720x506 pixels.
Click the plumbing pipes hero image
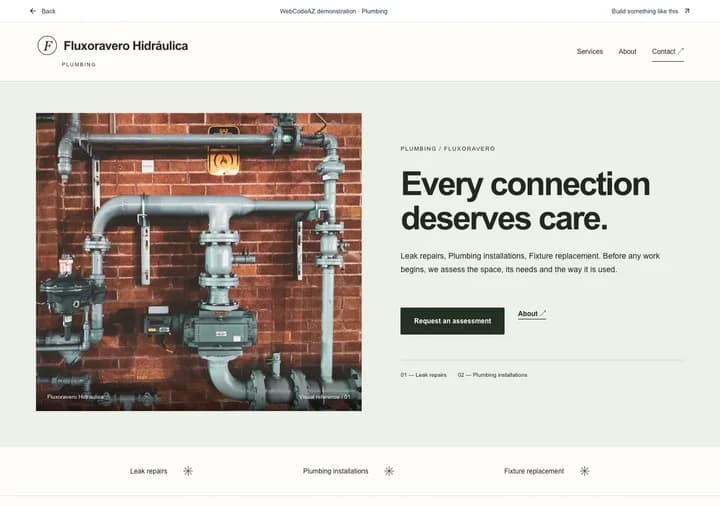[199, 262]
